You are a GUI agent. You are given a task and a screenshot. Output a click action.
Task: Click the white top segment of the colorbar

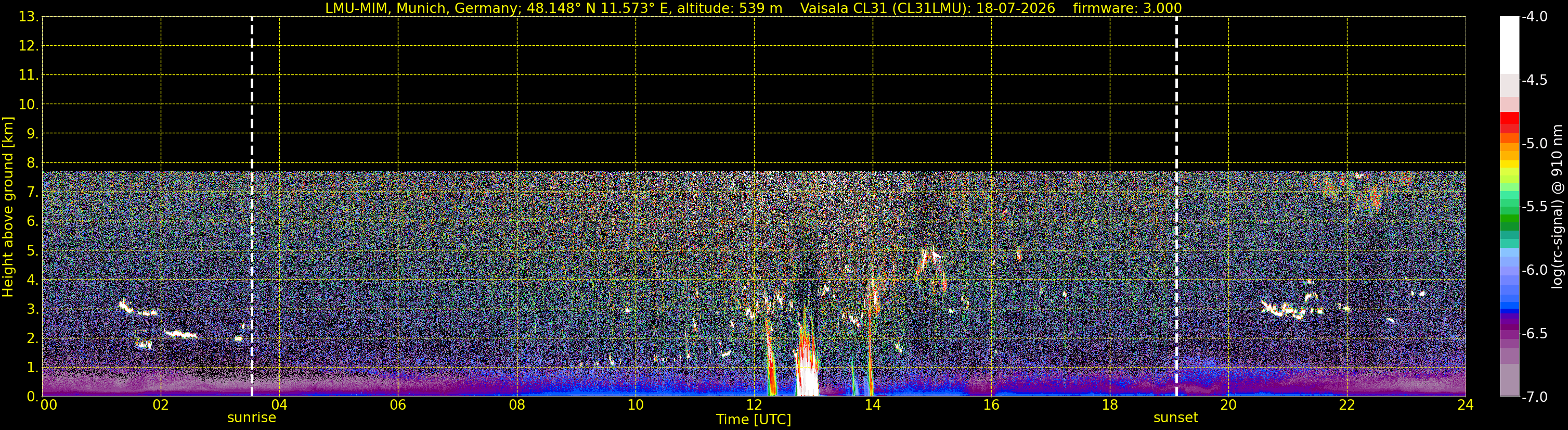[1509, 45]
